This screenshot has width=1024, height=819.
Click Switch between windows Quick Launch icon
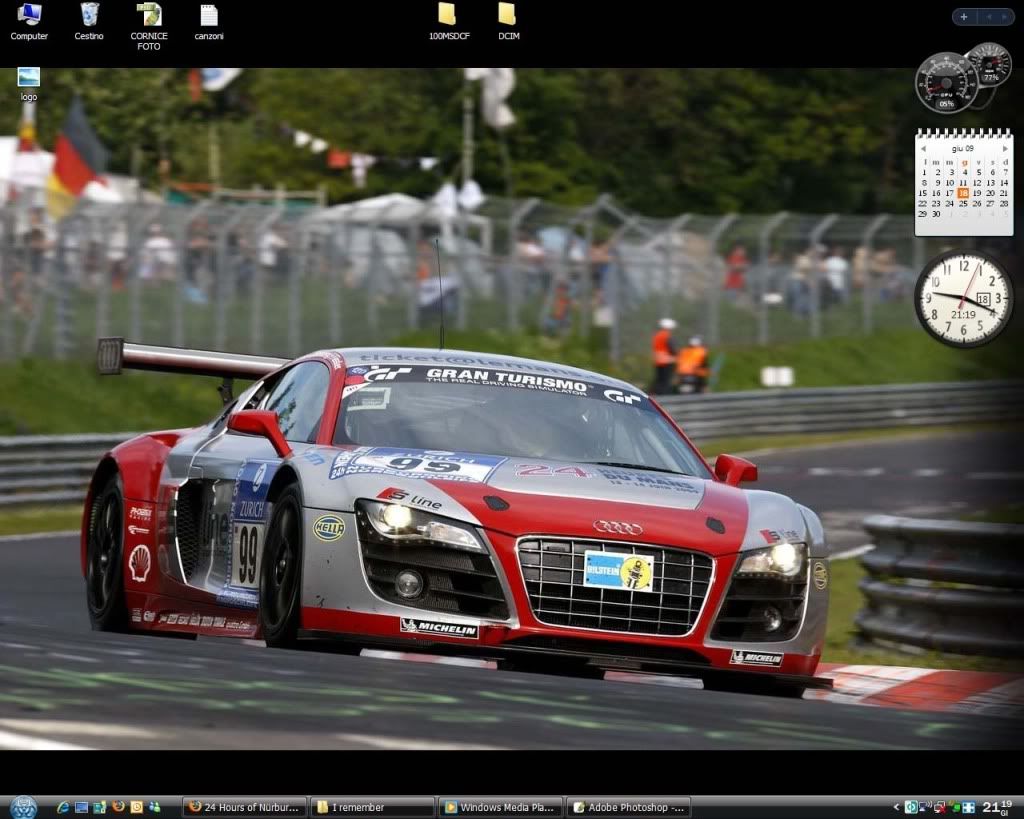99,807
